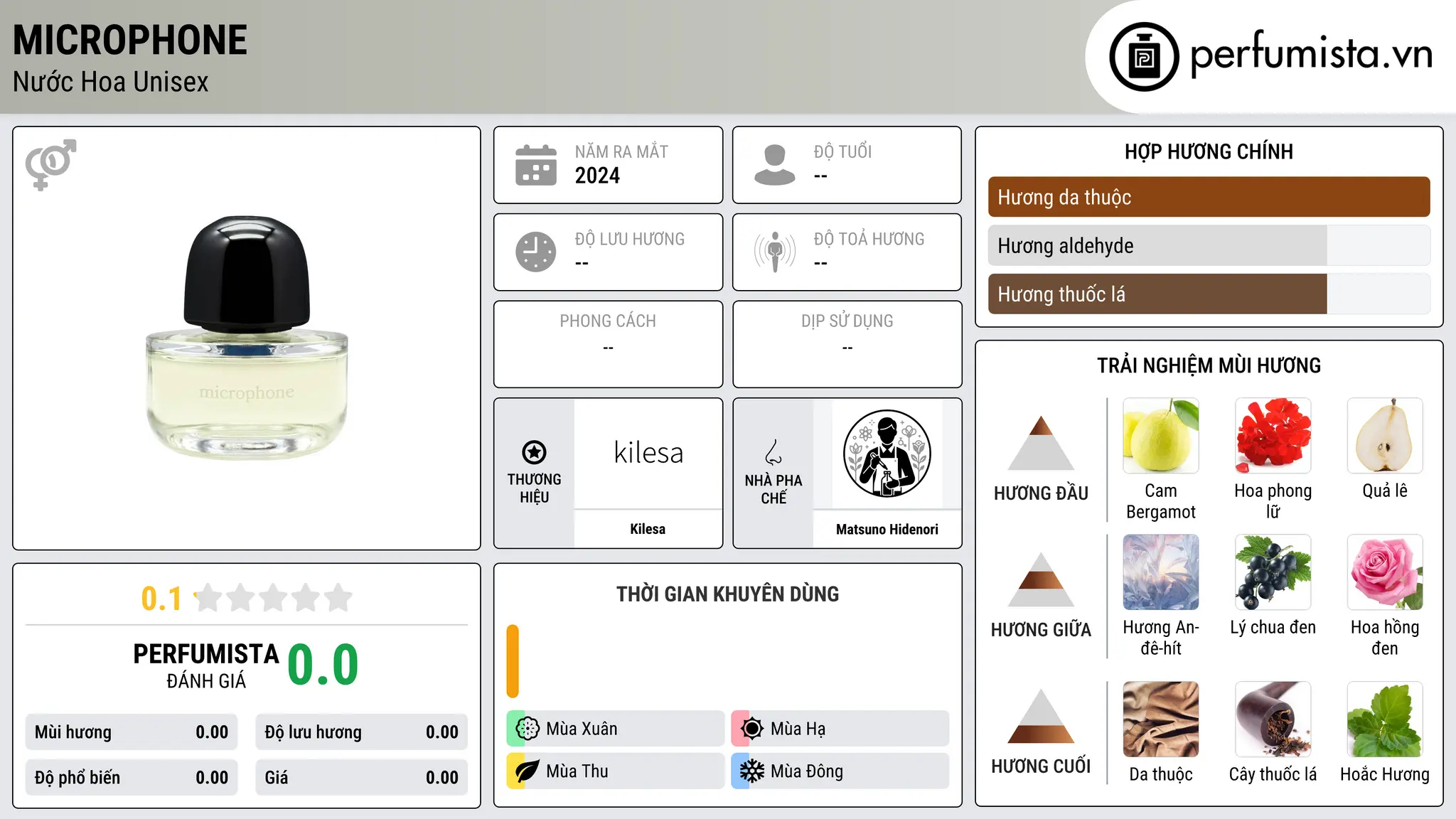Click the DỊP SỬ DỤNG card
Viewport: 1456px width, 819px height.
coord(847,344)
